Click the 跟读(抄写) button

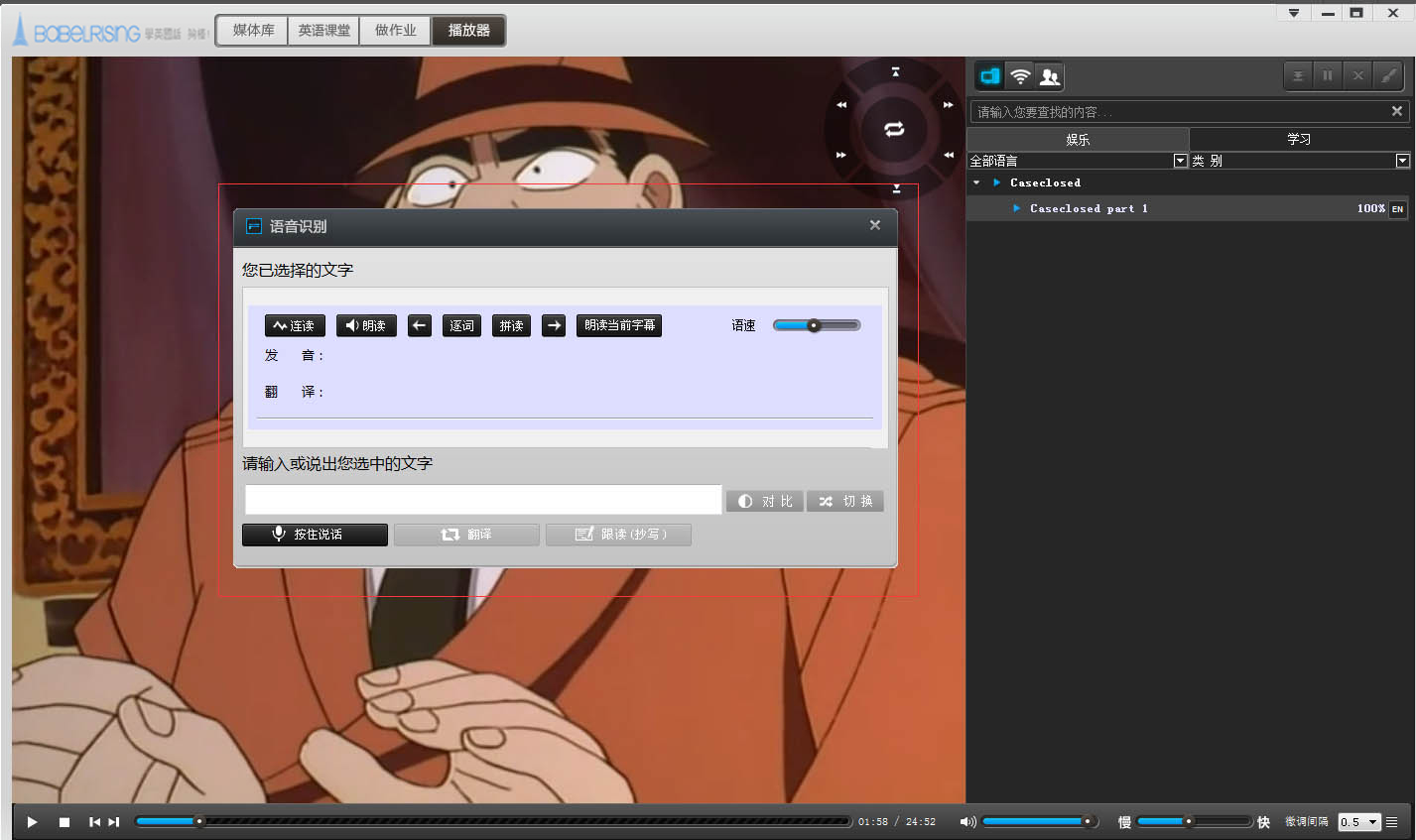(x=618, y=535)
